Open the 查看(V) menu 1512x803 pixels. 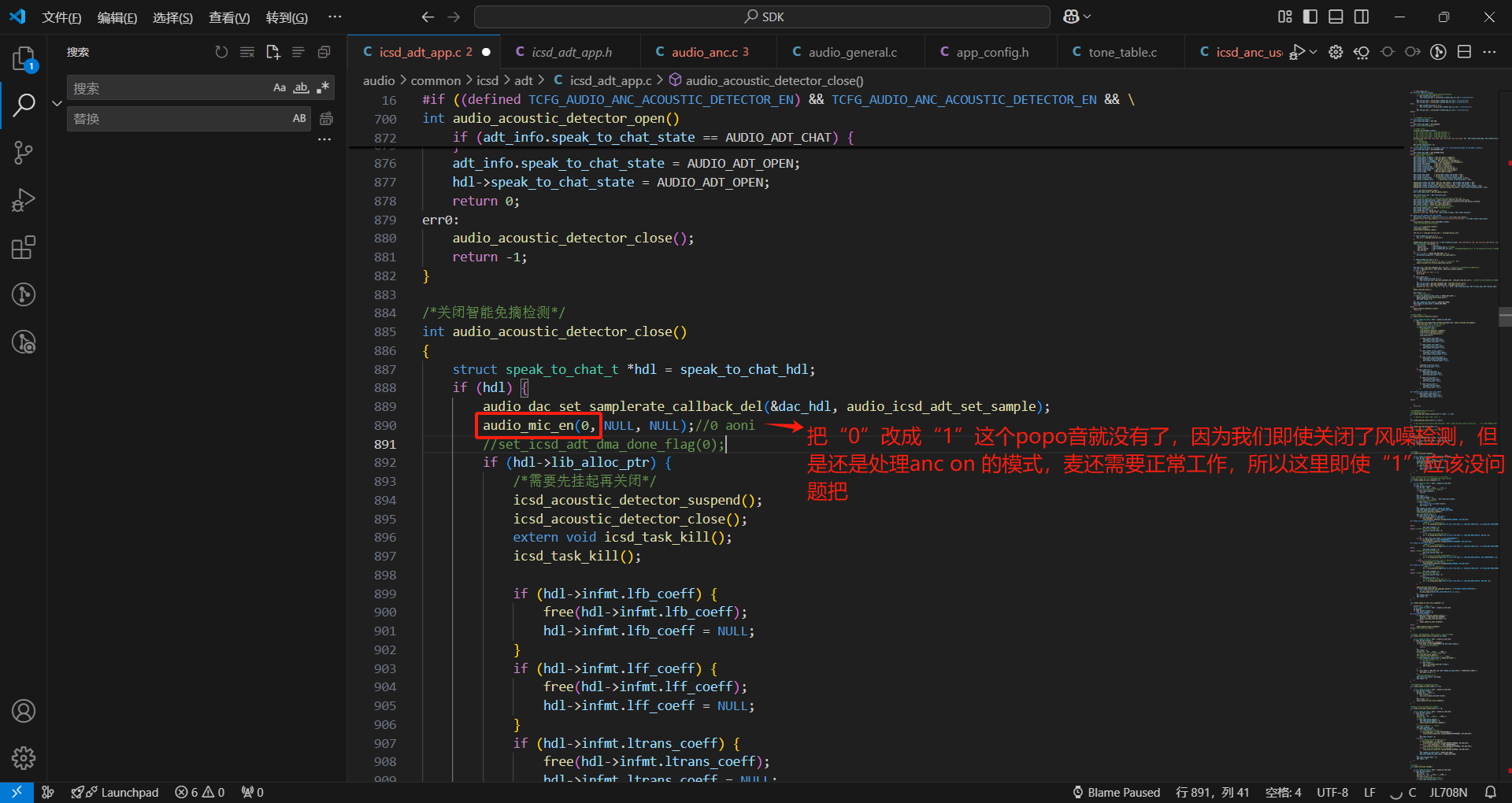[229, 17]
